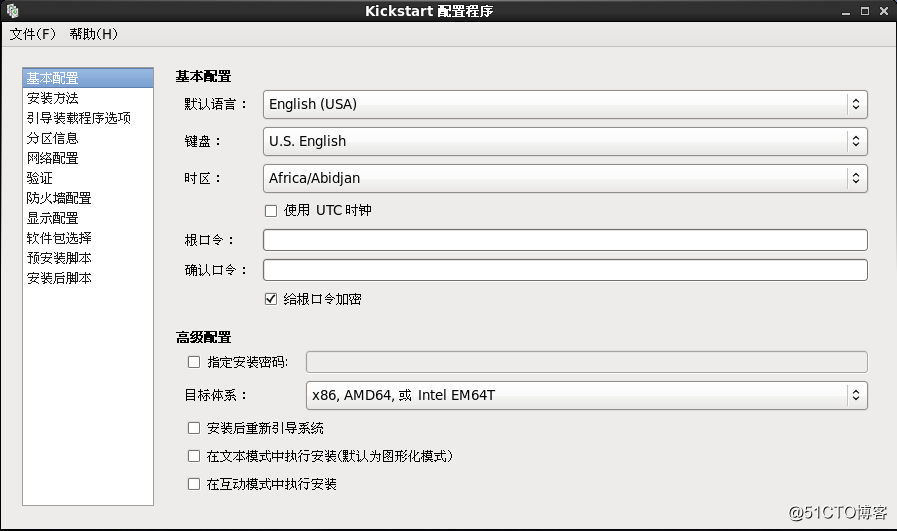Click the 指定安装密码 text field
897x531 pixels.
point(587,362)
